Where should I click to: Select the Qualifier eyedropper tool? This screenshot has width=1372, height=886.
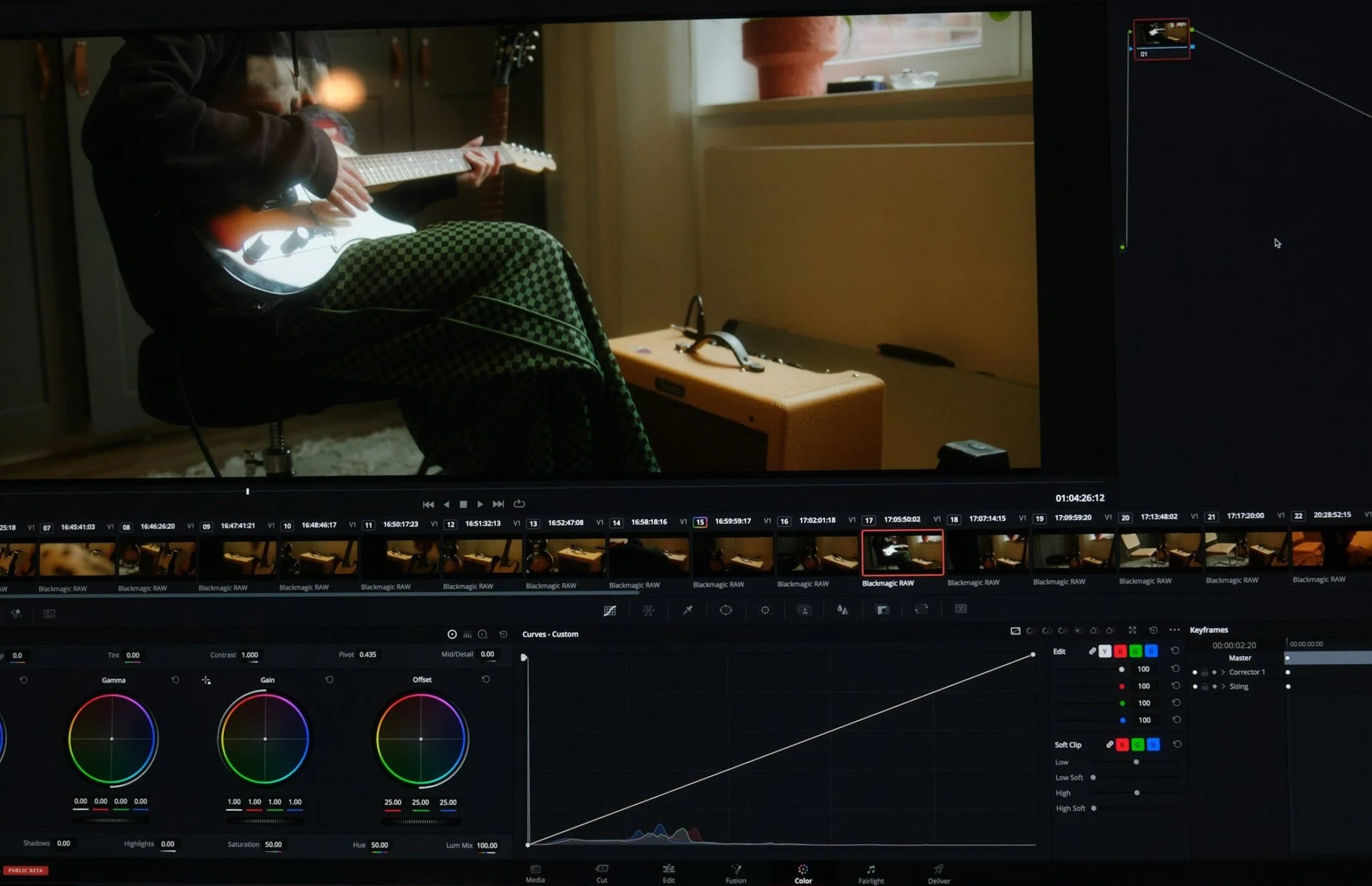(x=688, y=610)
